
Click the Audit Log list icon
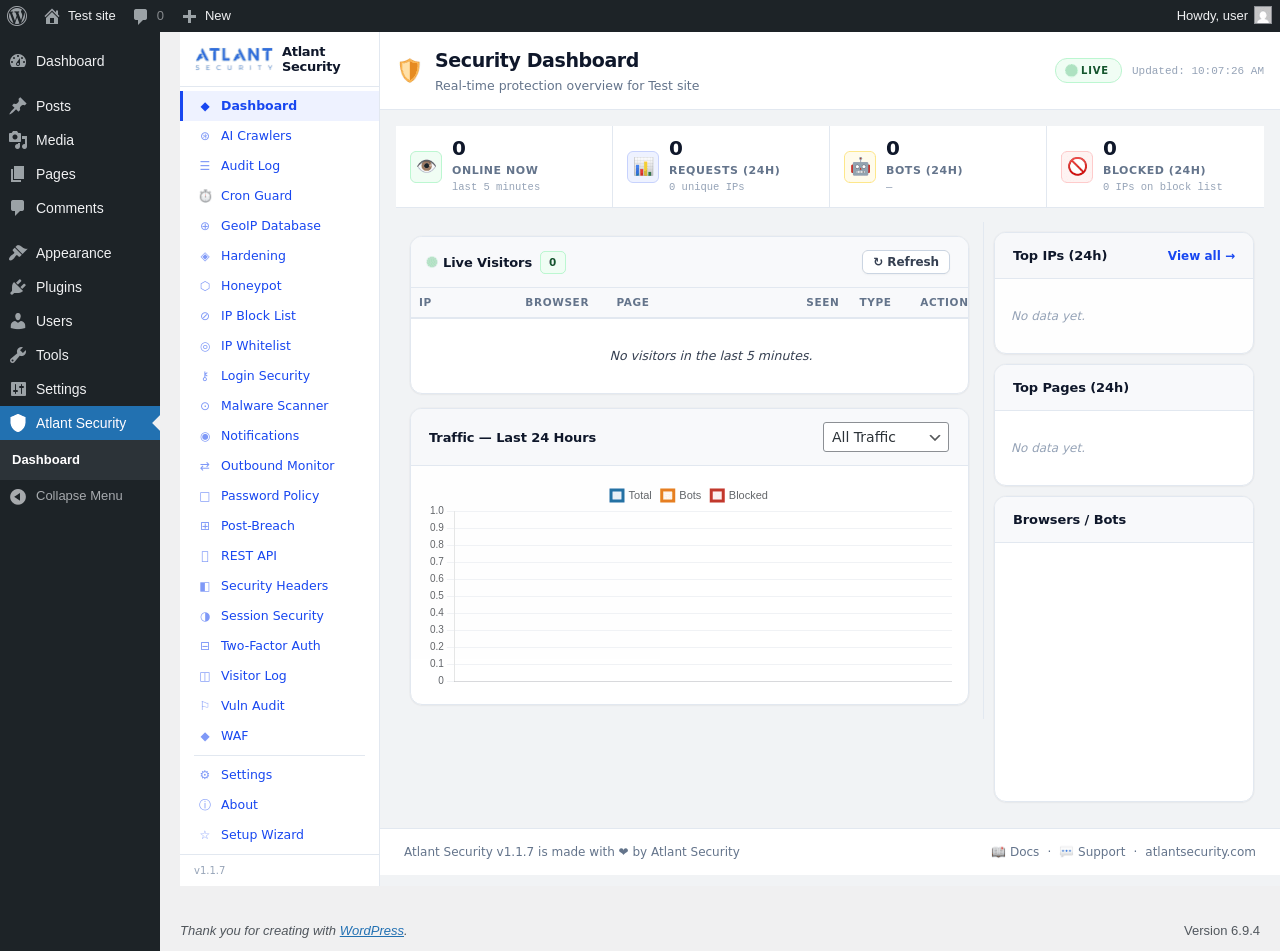tap(205, 166)
